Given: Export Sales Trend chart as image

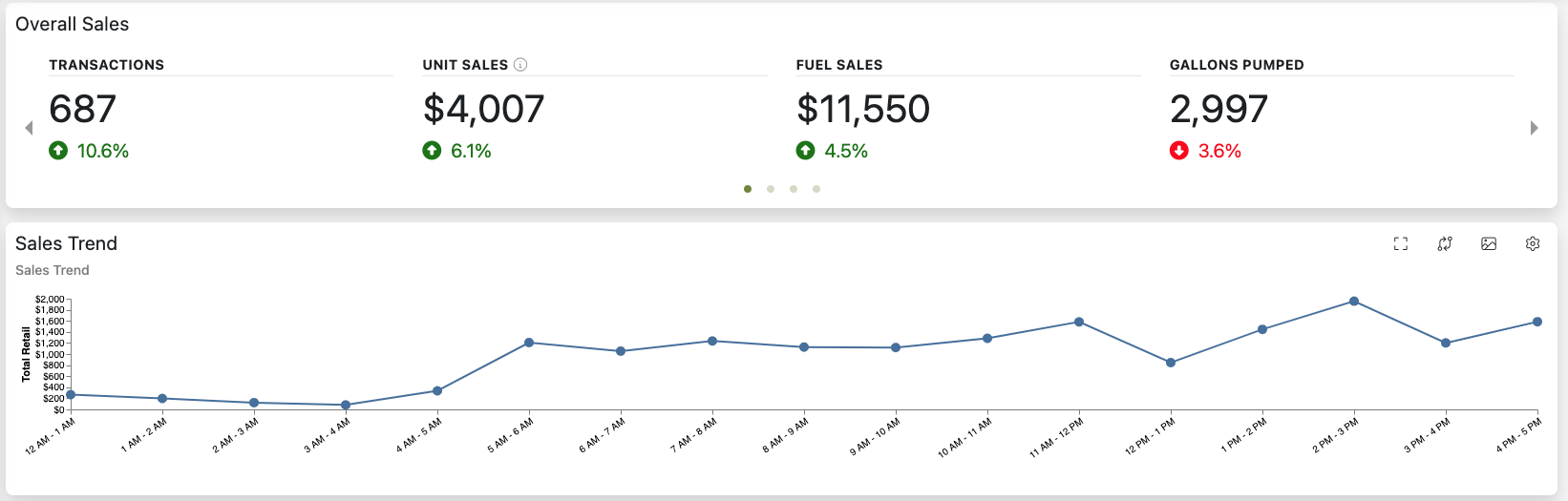Looking at the screenshot, I should coord(1489,244).
